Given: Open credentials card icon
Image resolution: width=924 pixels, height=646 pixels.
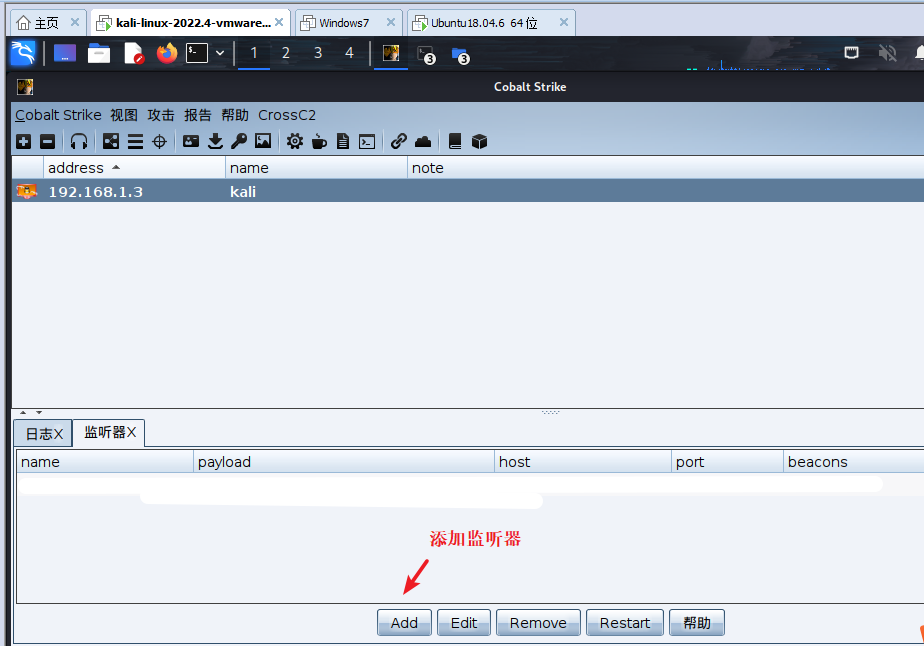Looking at the screenshot, I should pos(191,141).
